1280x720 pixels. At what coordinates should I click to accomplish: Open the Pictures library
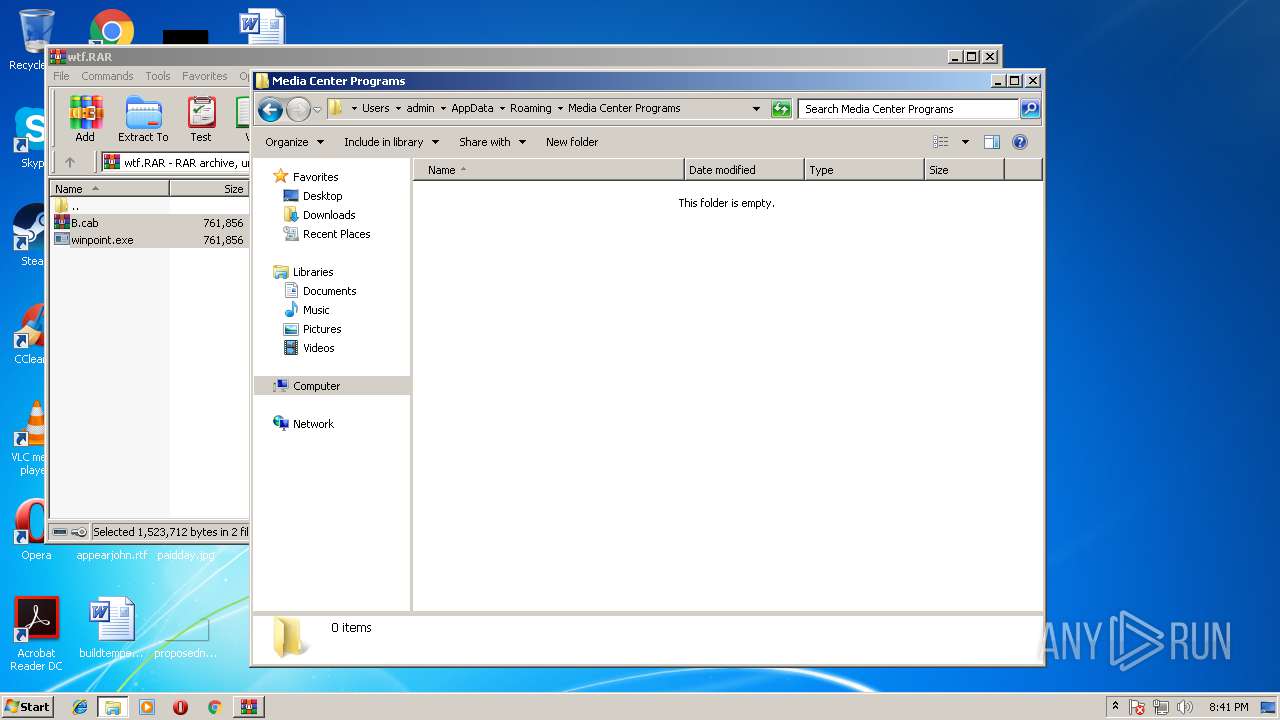coord(322,329)
